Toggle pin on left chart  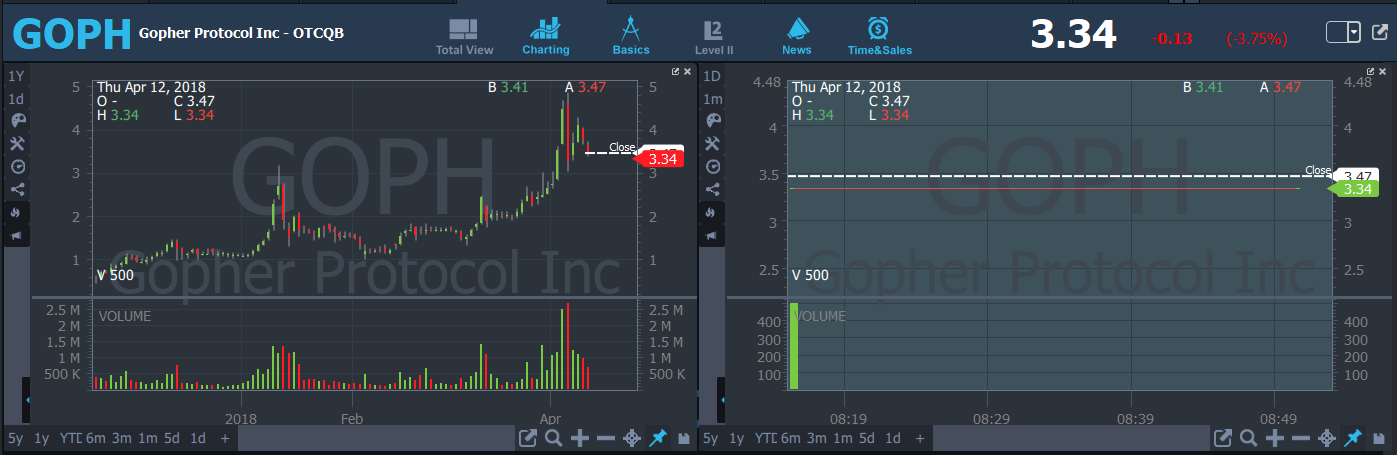[657, 438]
